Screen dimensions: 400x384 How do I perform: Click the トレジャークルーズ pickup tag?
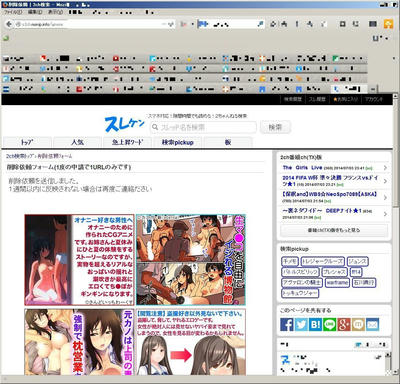pyautogui.click(x=322, y=262)
